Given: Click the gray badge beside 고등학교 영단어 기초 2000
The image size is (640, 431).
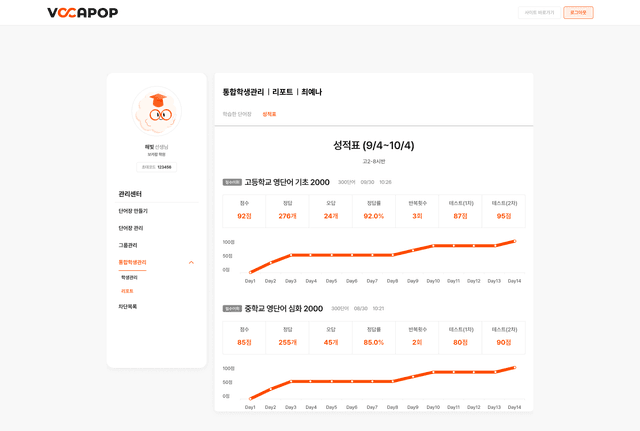Looking at the screenshot, I should [x=232, y=182].
